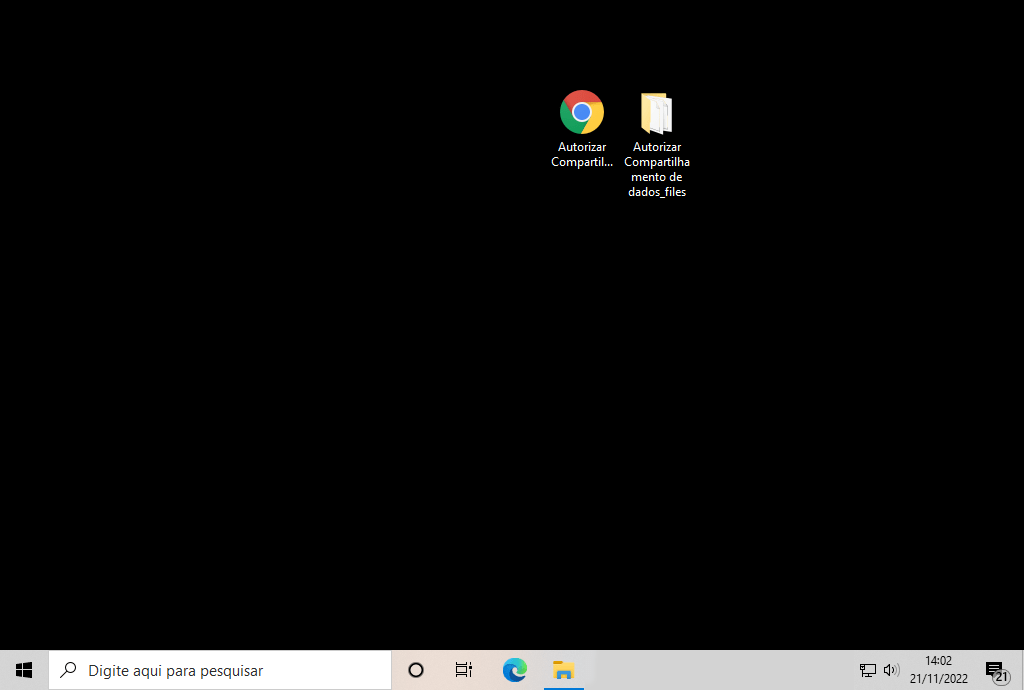The width and height of the screenshot is (1024, 690).
Task: Click the 14:02 time on the taskbar
Action: tap(938, 661)
